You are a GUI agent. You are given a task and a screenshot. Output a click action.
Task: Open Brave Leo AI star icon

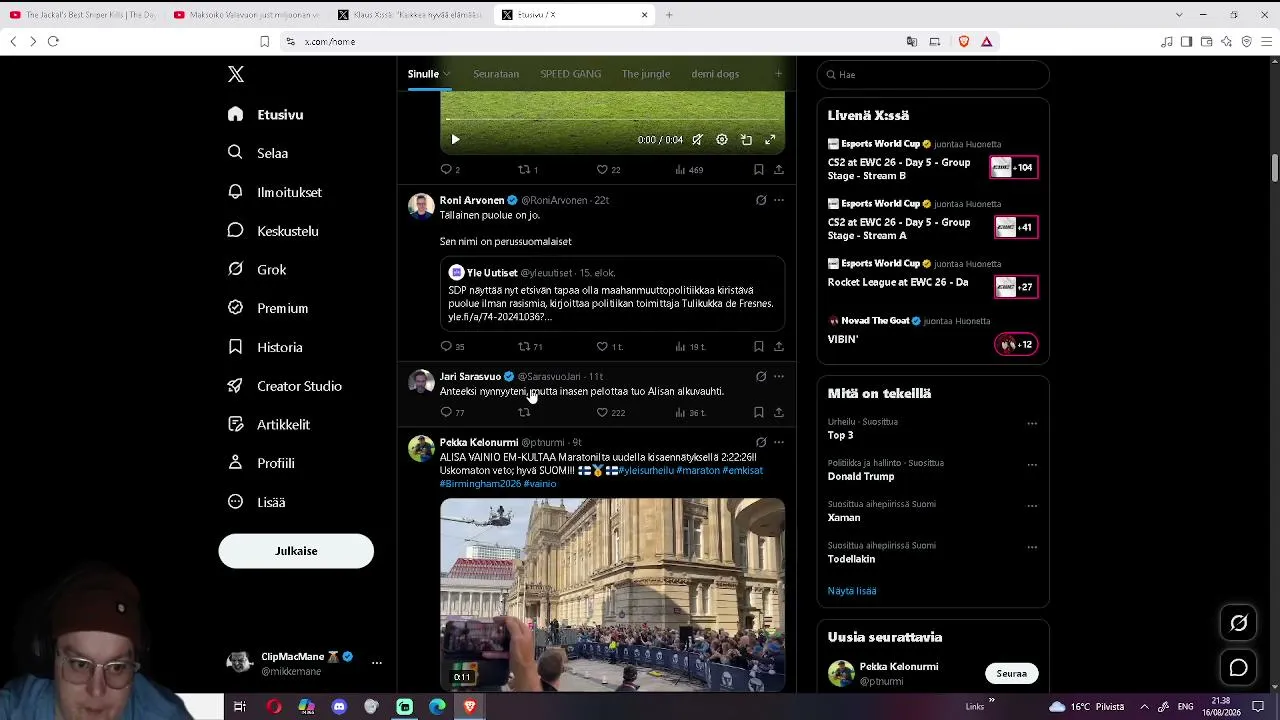(x=1226, y=42)
